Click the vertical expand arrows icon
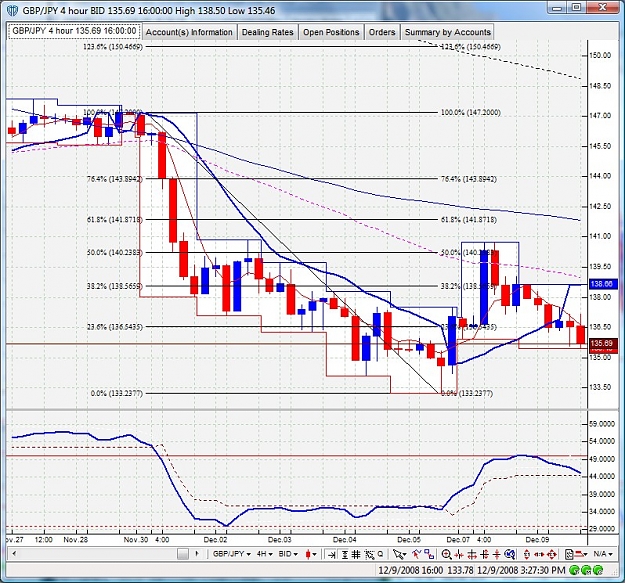Image resolution: width=625 pixels, height=583 pixels. coord(484,554)
